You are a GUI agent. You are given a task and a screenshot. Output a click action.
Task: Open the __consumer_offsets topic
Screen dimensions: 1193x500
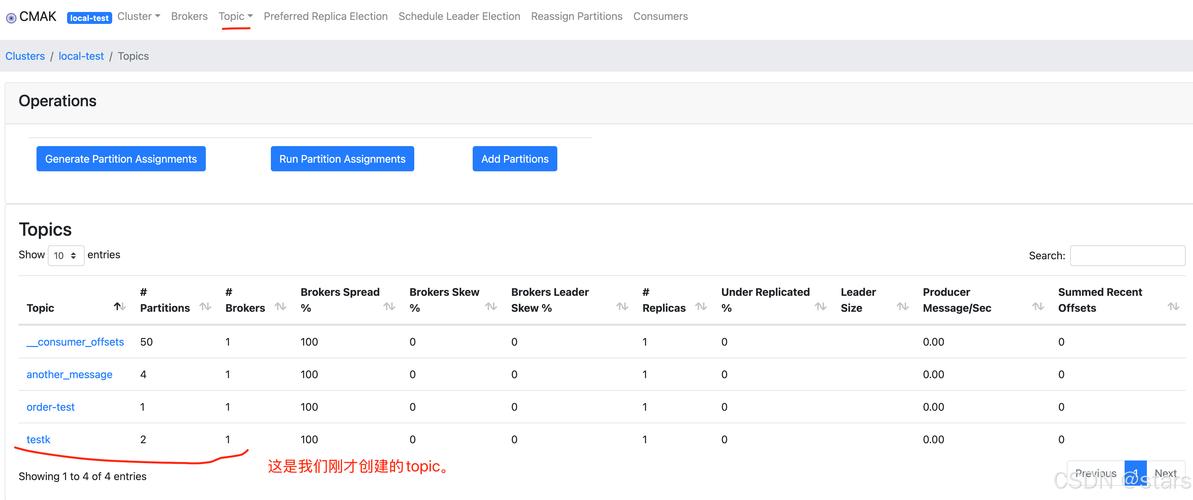(75, 342)
